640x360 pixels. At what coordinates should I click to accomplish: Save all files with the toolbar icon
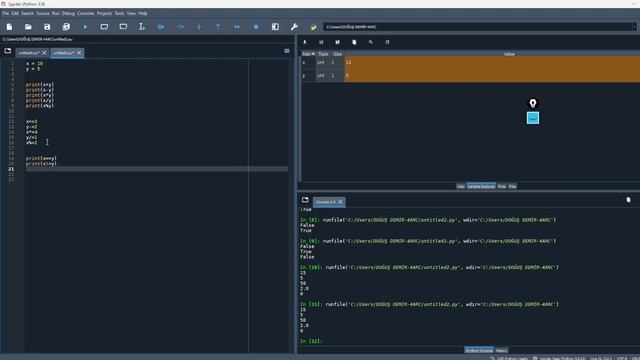click(x=66, y=27)
